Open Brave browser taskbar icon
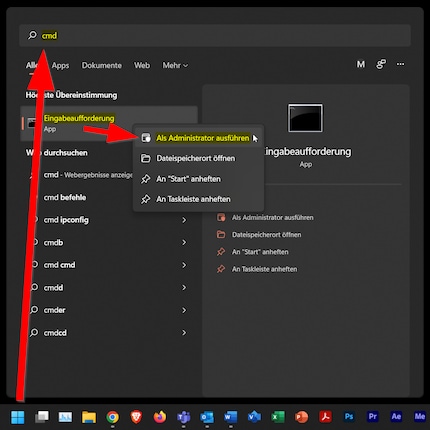This screenshot has height=430, width=430. click(136, 417)
